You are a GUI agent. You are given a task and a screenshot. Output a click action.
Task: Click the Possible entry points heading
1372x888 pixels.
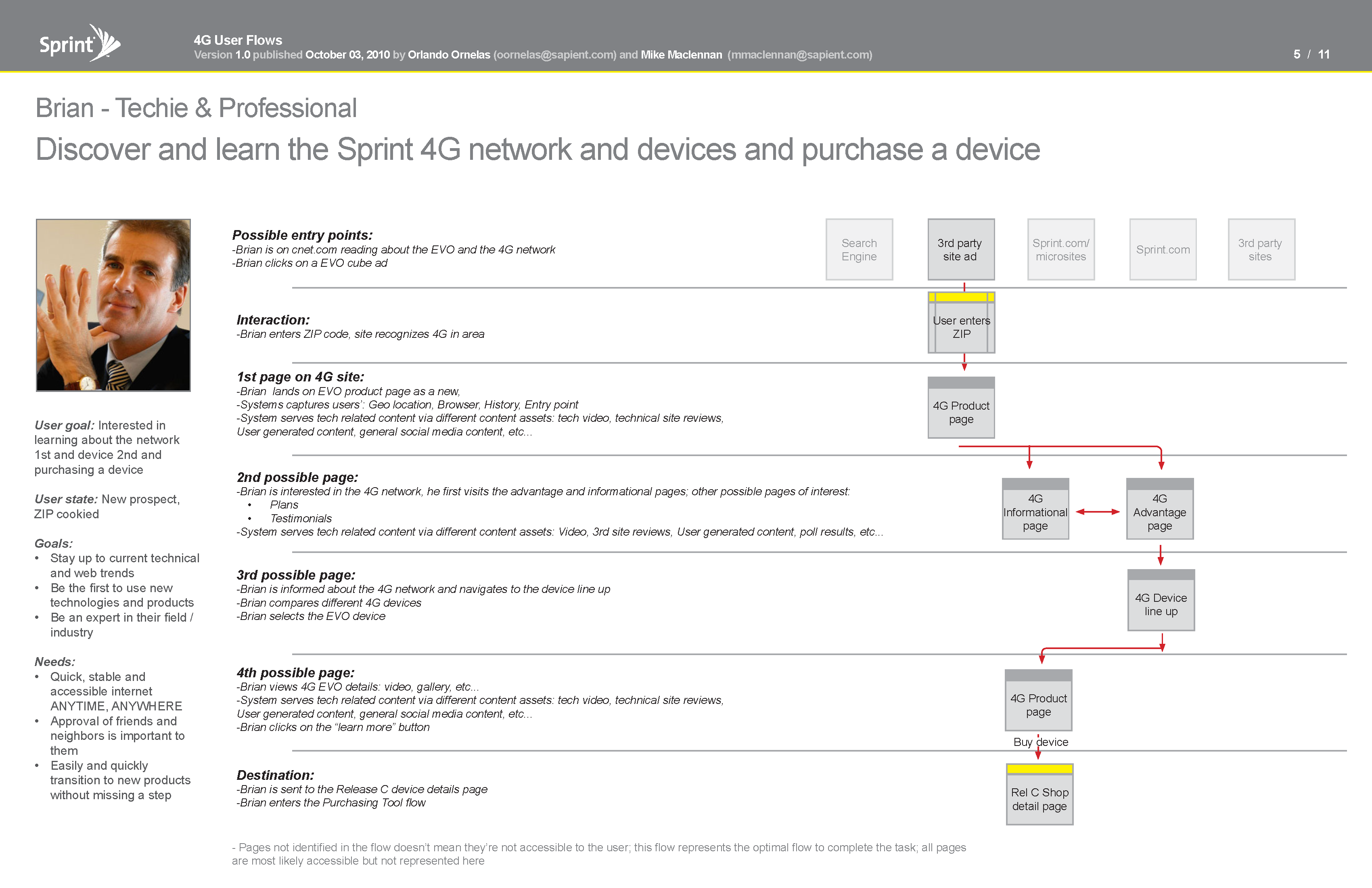[x=302, y=235]
